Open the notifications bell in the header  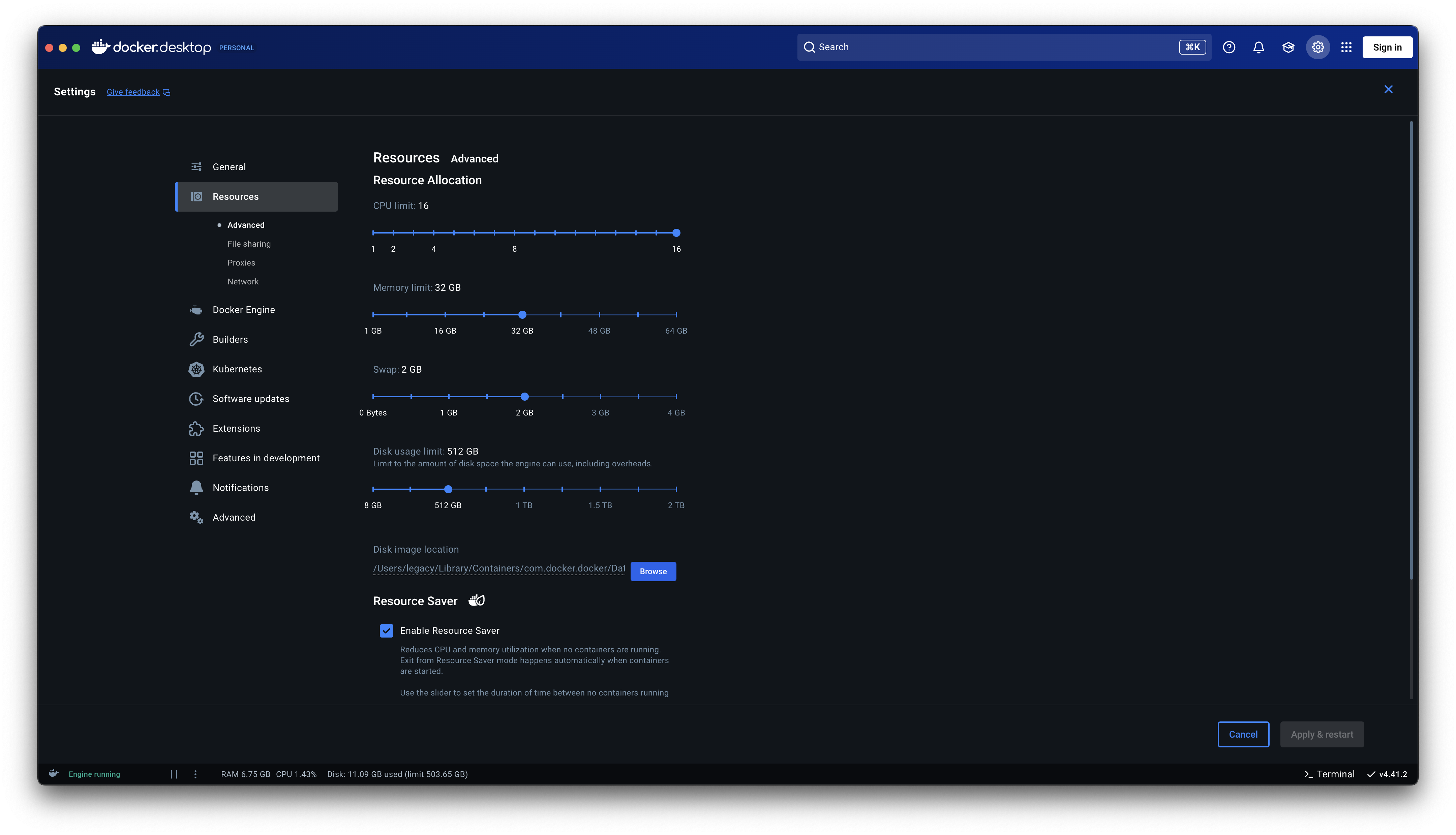pos(1258,47)
